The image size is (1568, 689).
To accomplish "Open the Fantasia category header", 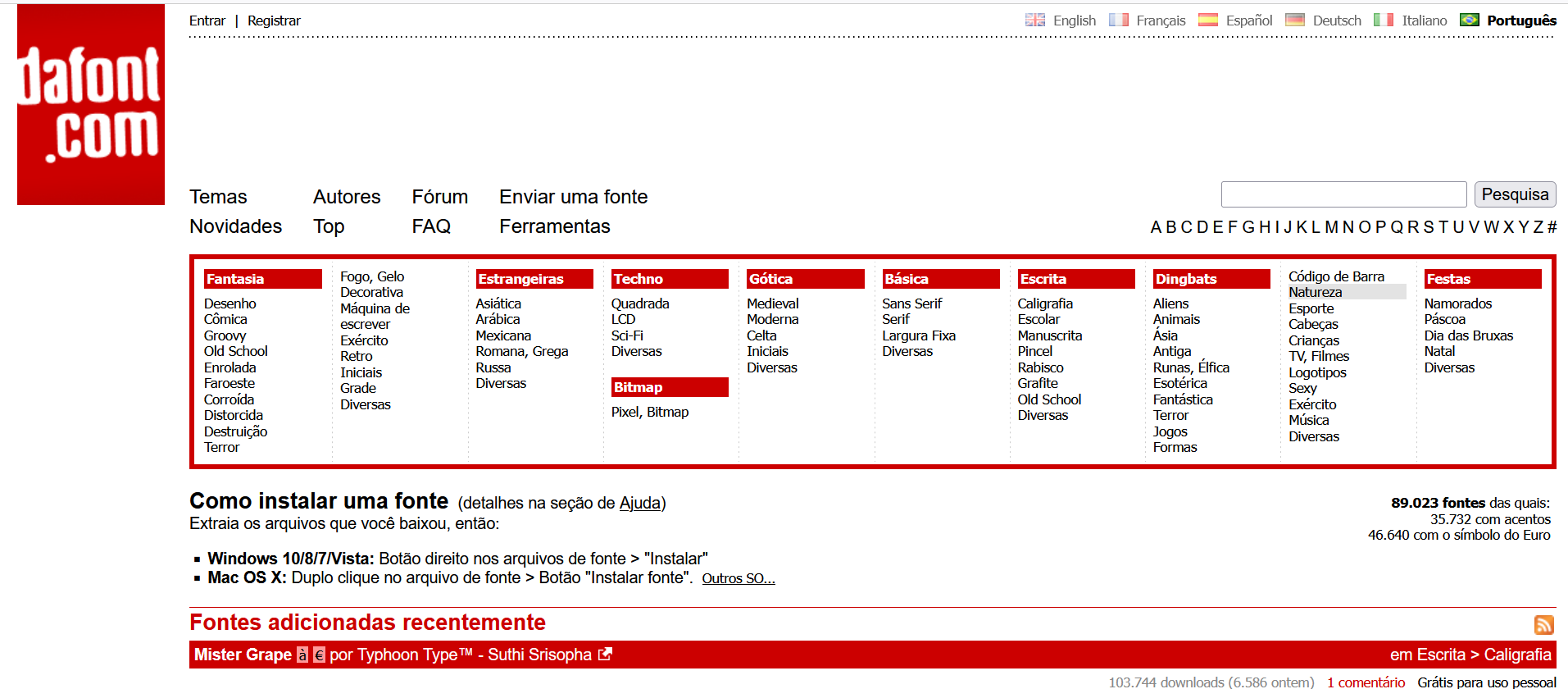I will coord(262,279).
